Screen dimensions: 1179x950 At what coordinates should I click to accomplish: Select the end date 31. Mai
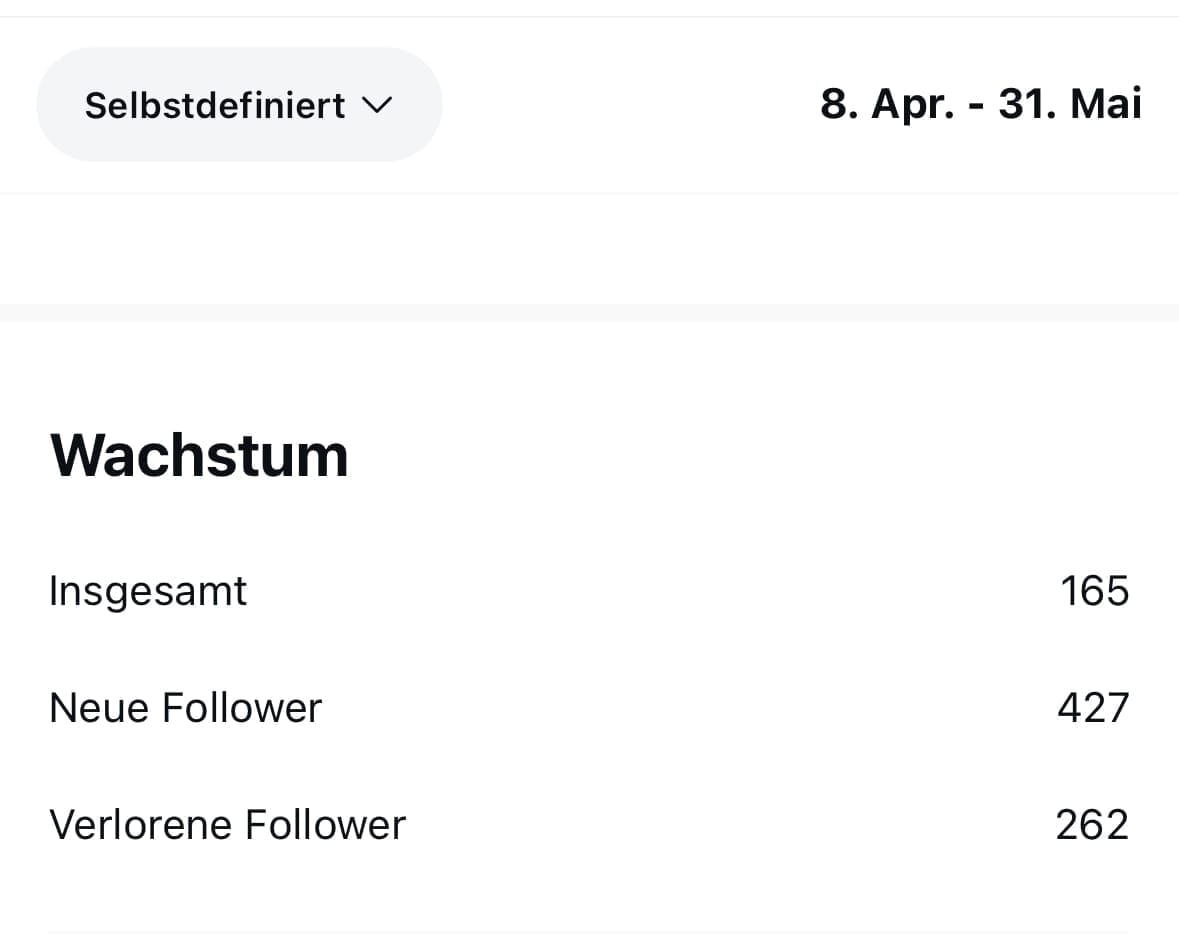coord(1070,104)
